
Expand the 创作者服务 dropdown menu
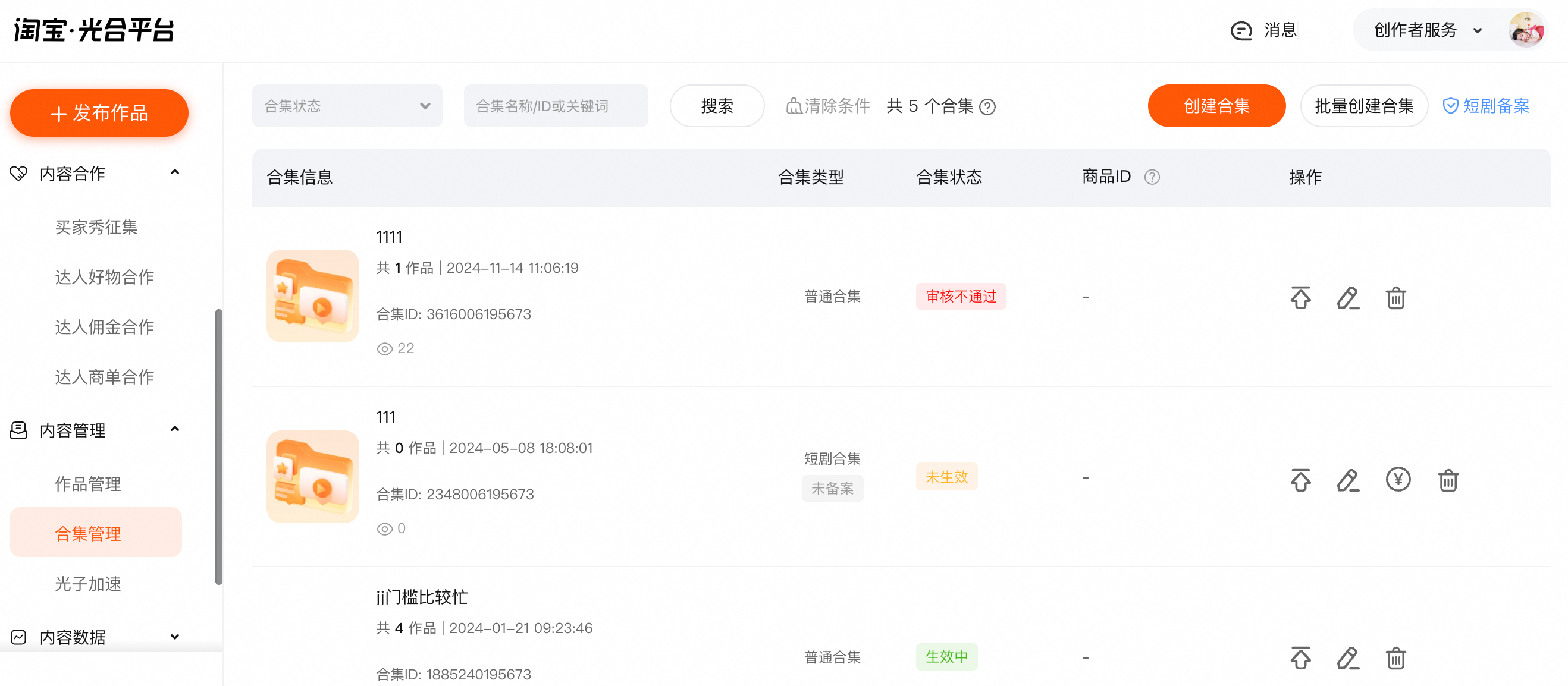(1428, 30)
